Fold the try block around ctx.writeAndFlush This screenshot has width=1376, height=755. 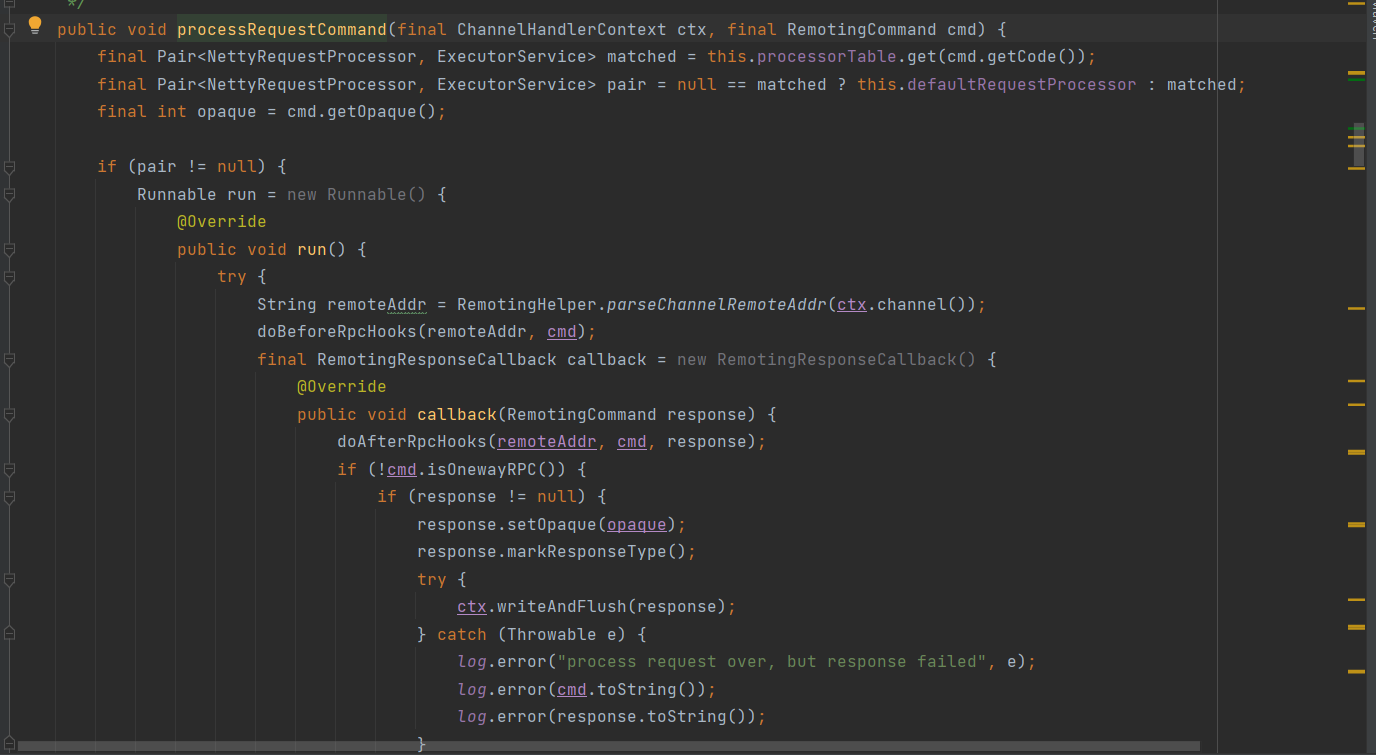(x=9, y=579)
